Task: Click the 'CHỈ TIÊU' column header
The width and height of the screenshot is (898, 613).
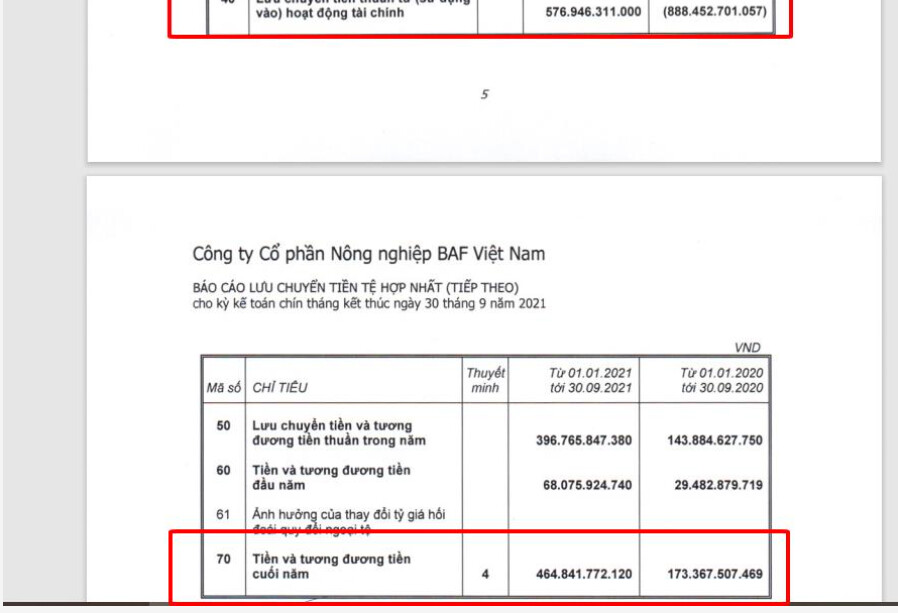Action: (x=280, y=388)
